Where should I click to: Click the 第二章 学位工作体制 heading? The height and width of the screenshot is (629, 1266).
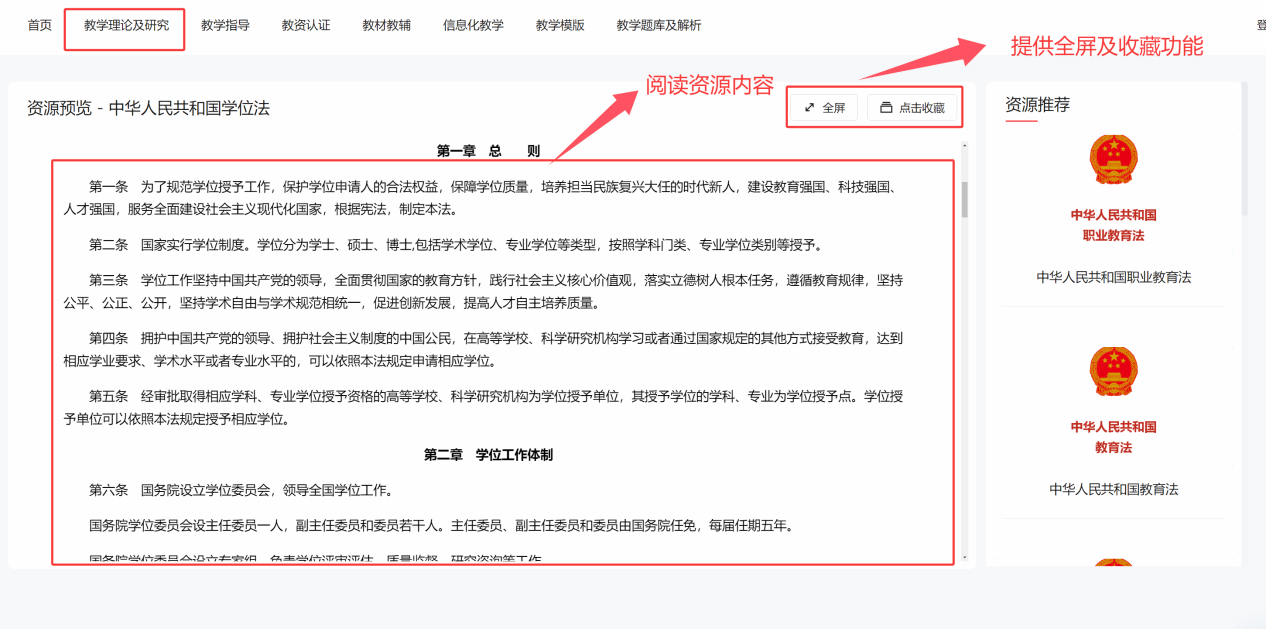coord(488,455)
